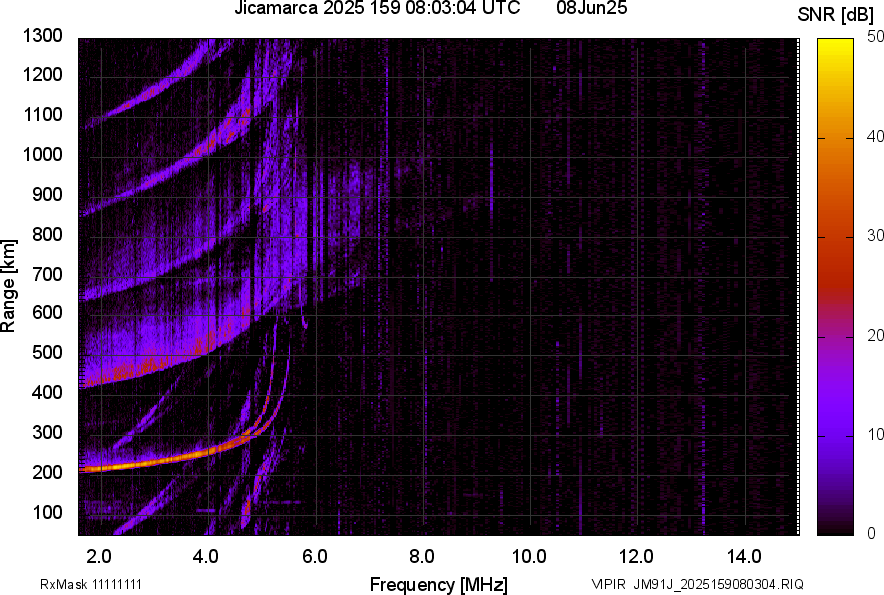
Task: Click the date label '08Jun25'
Action: (x=591, y=8)
